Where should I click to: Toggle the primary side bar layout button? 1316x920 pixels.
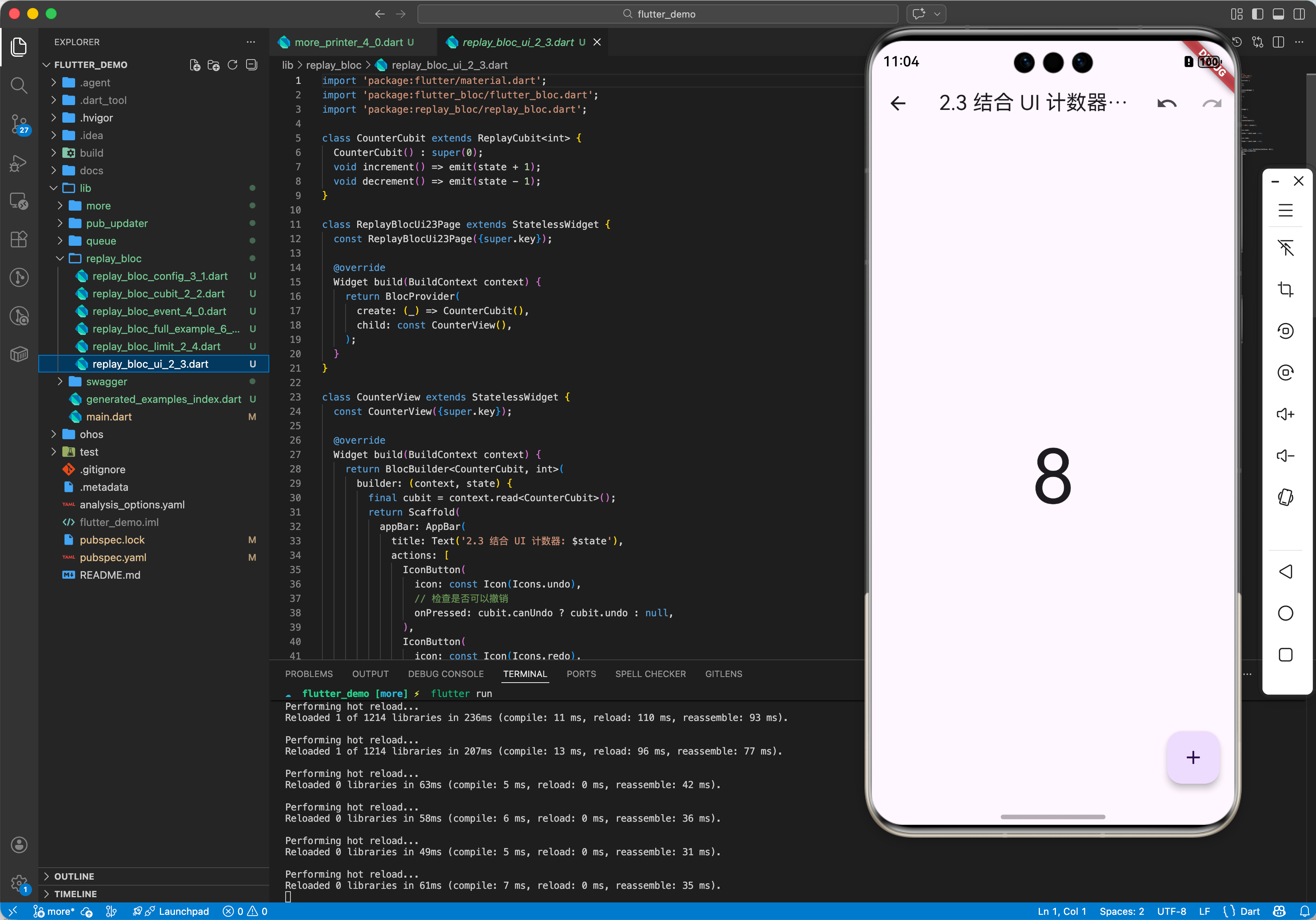tap(1258, 14)
